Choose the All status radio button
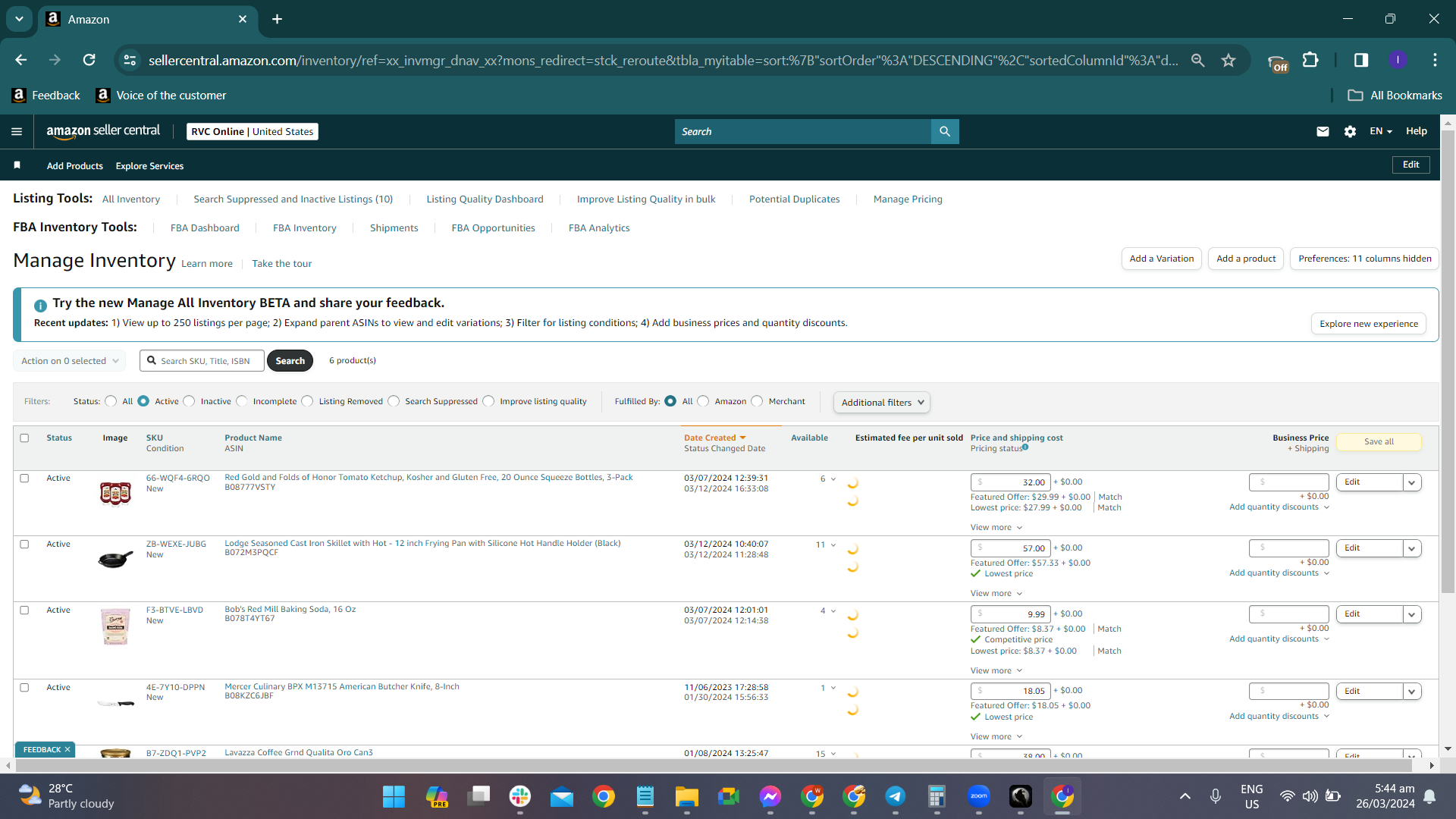The width and height of the screenshot is (1456, 819). 111,401
